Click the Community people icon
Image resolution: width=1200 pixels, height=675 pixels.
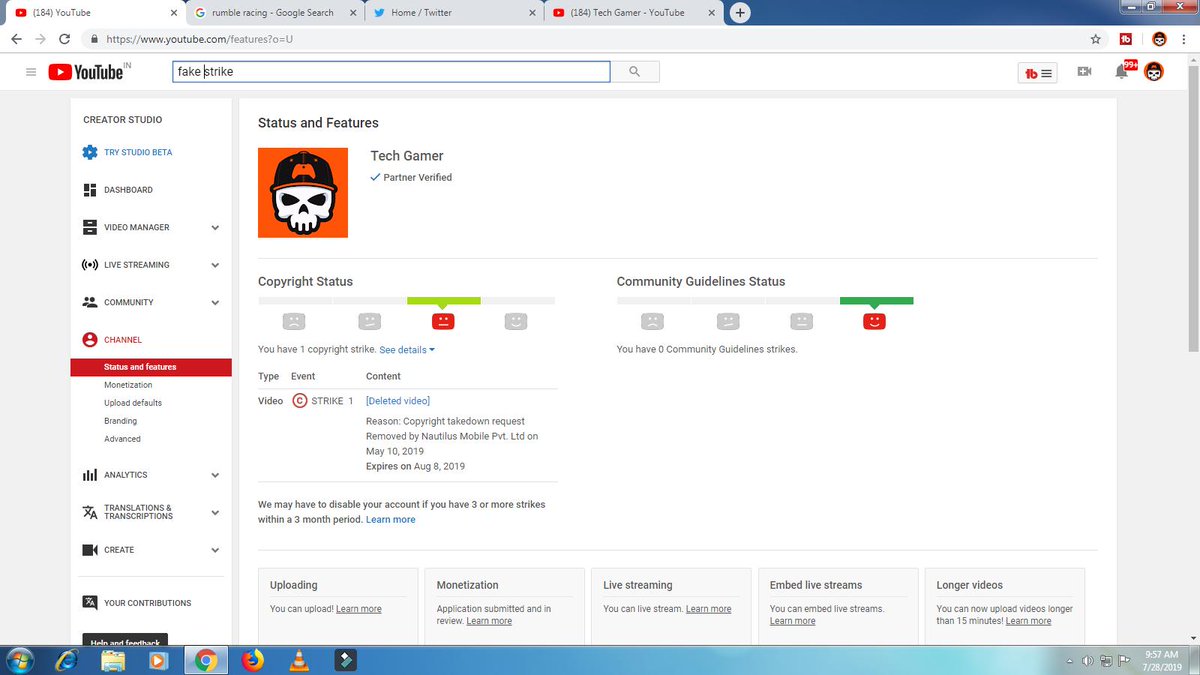90,302
